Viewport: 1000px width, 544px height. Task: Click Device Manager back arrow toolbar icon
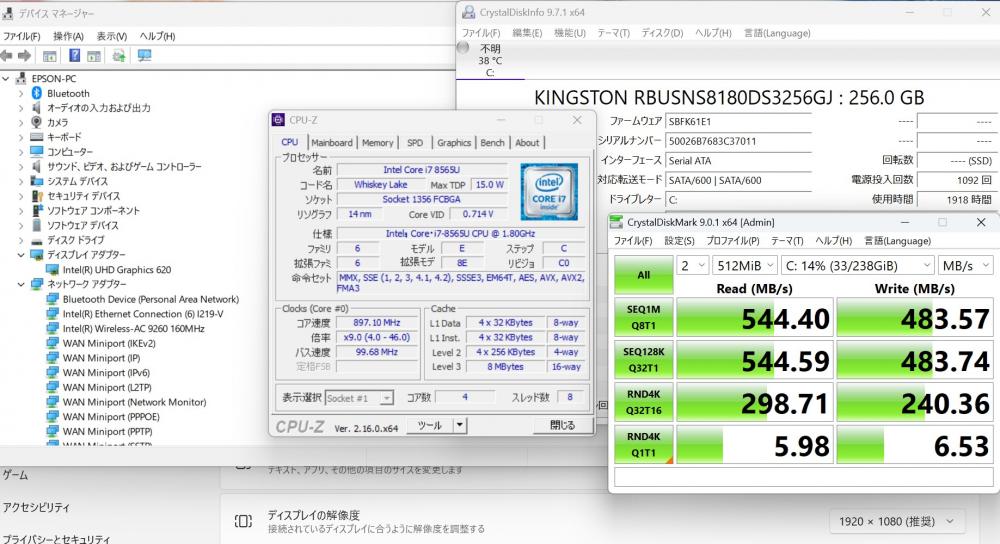(6, 56)
